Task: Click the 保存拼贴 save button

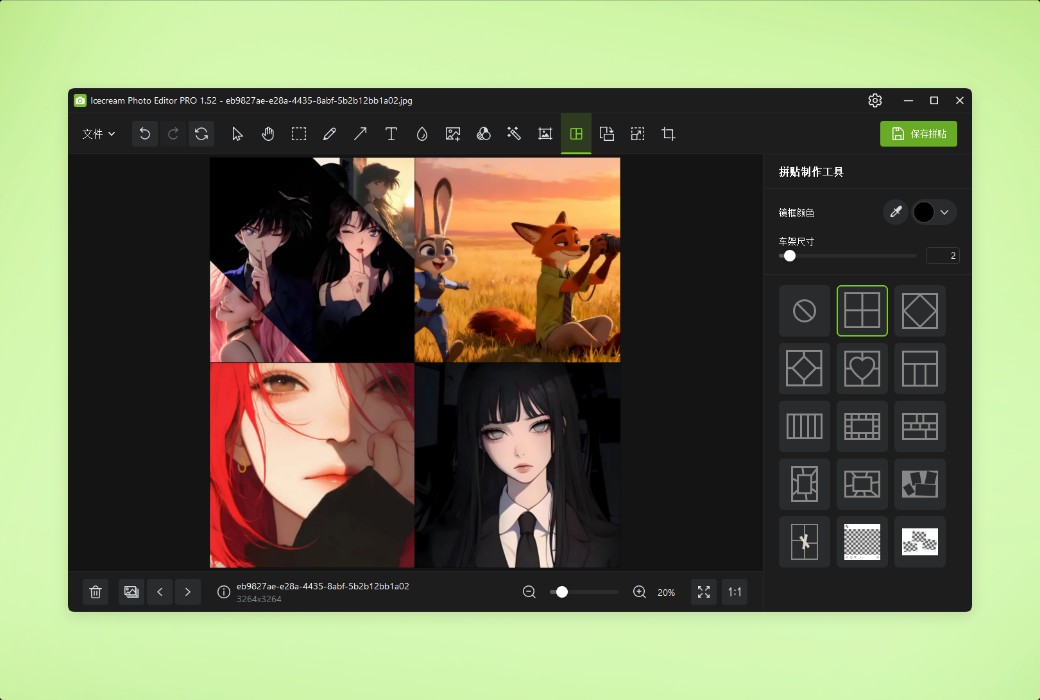Action: pyautogui.click(x=916, y=133)
